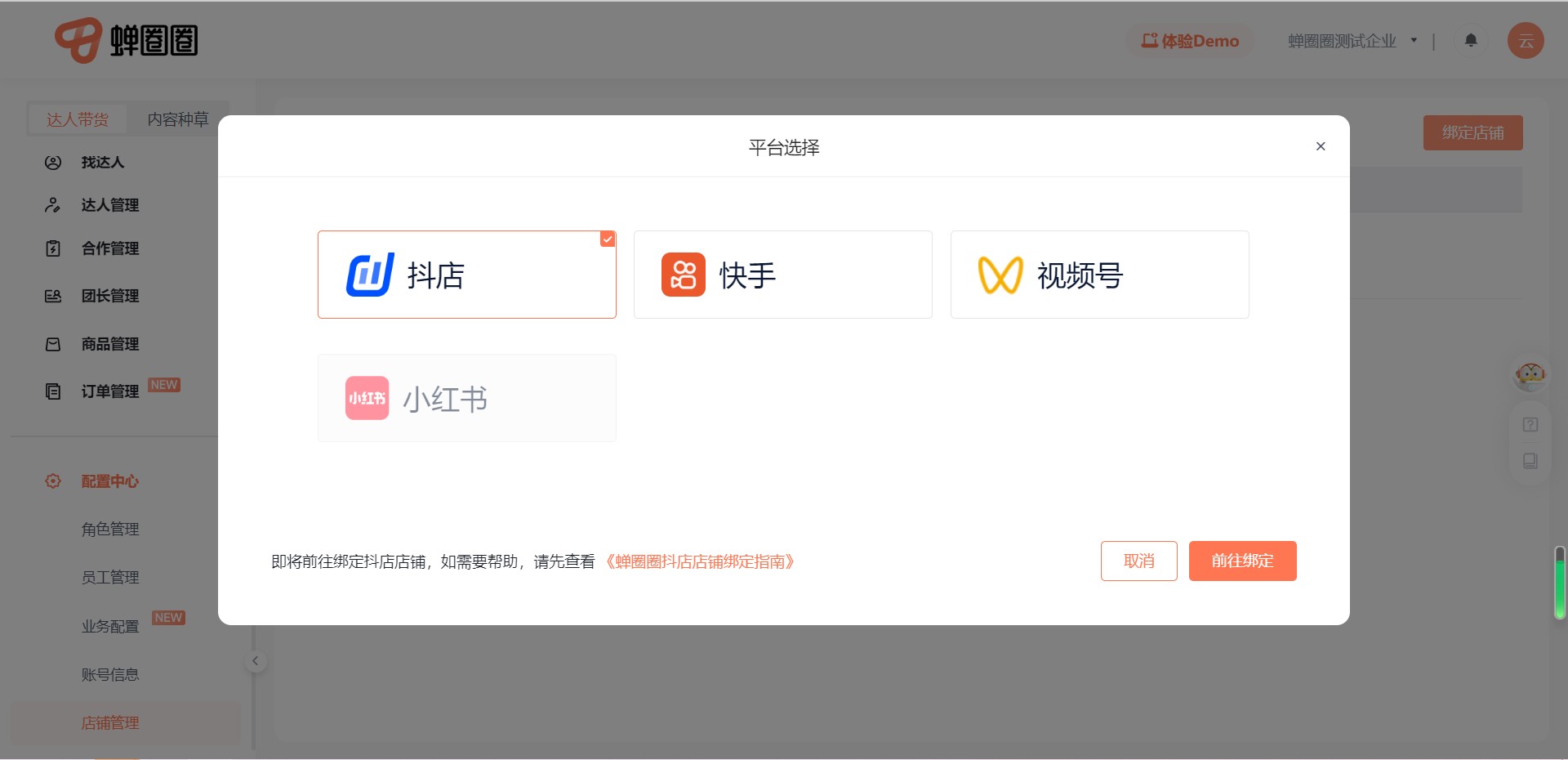Click the guide book icon
The width and height of the screenshot is (1568, 760).
pos(1530,461)
